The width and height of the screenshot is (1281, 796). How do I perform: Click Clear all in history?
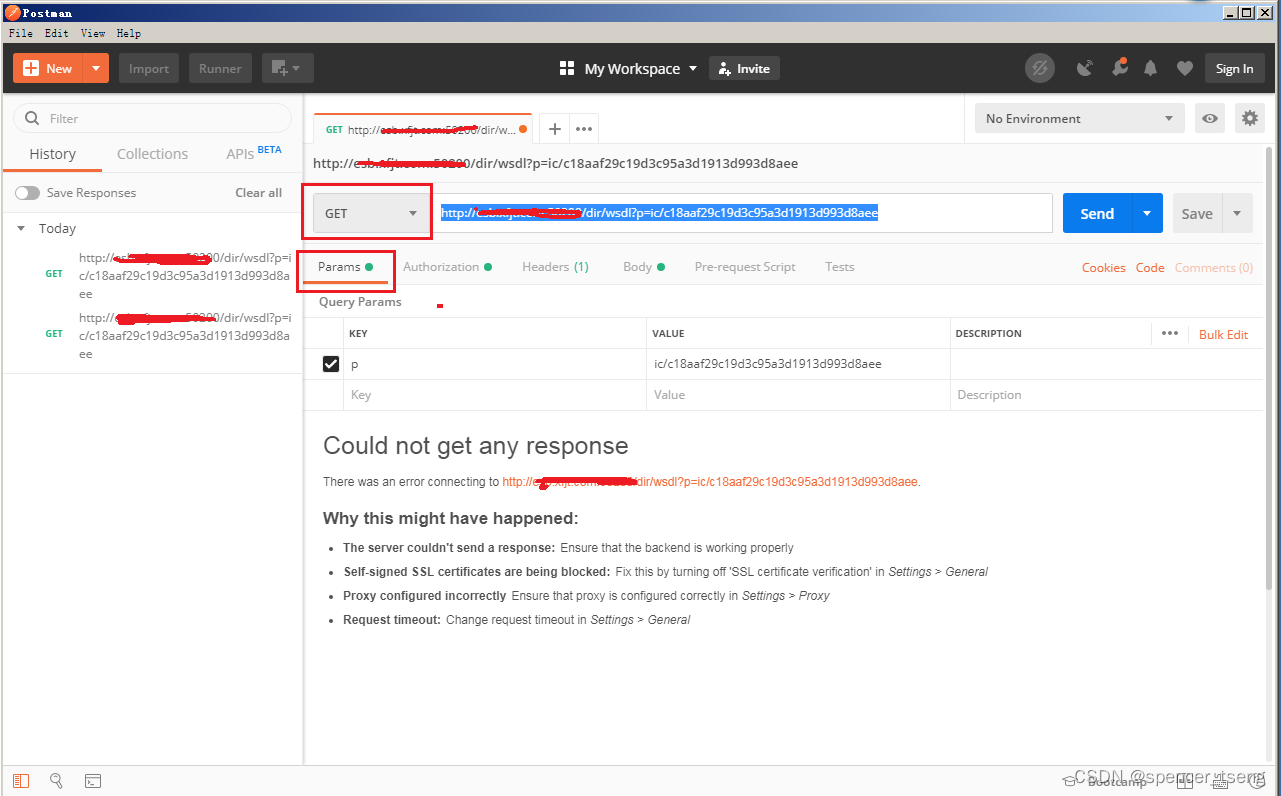pyautogui.click(x=258, y=193)
